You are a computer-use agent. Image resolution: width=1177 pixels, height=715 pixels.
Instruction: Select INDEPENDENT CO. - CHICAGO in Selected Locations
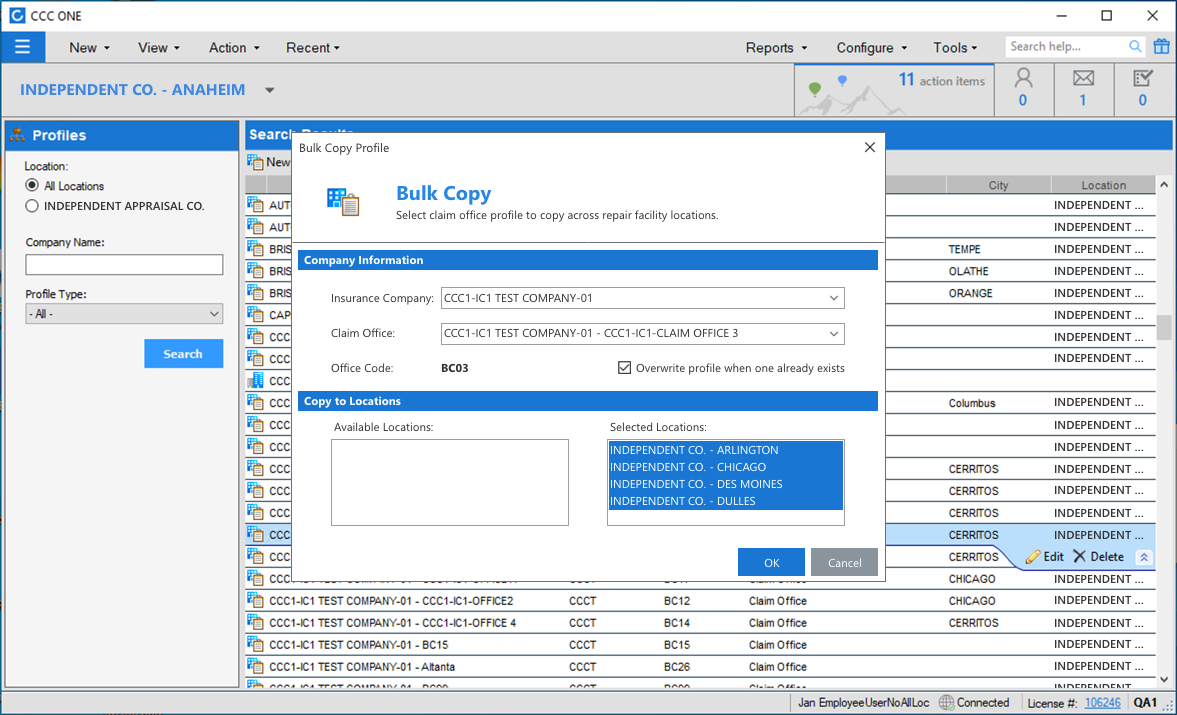[725, 467]
